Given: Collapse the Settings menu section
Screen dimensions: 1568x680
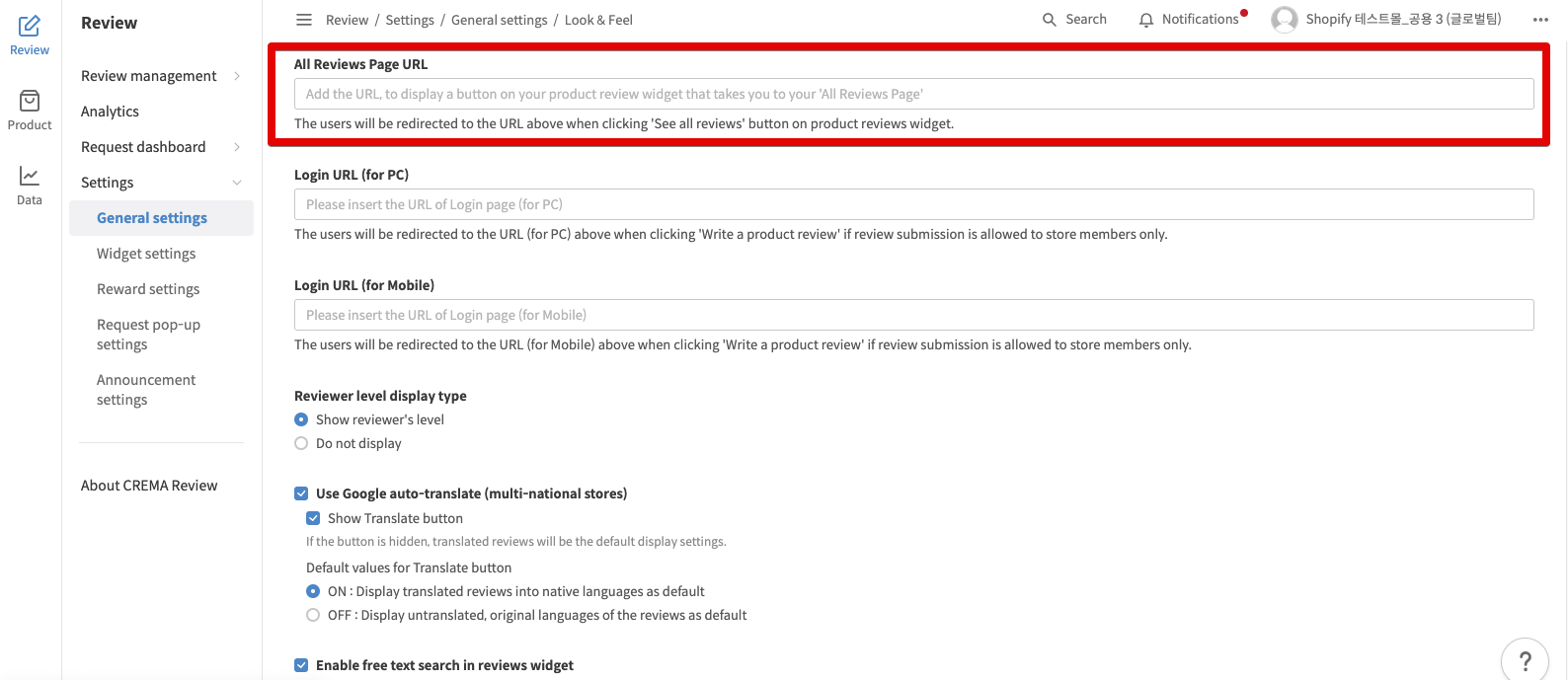Looking at the screenshot, I should (x=237, y=183).
